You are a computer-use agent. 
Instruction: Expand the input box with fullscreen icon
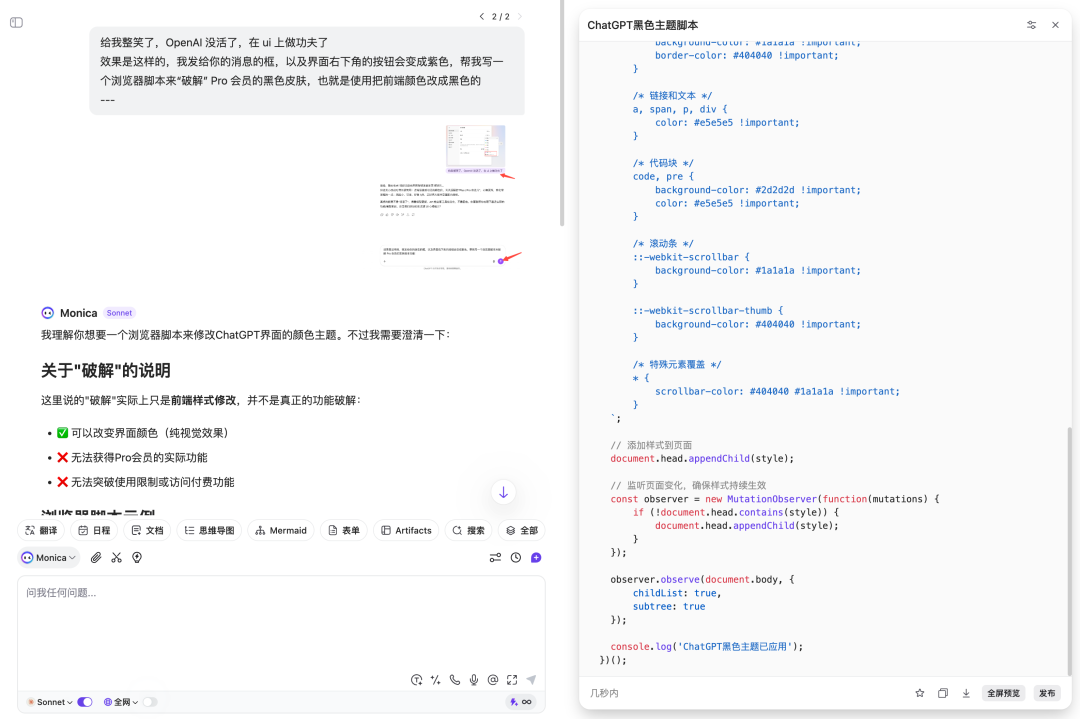pos(512,680)
